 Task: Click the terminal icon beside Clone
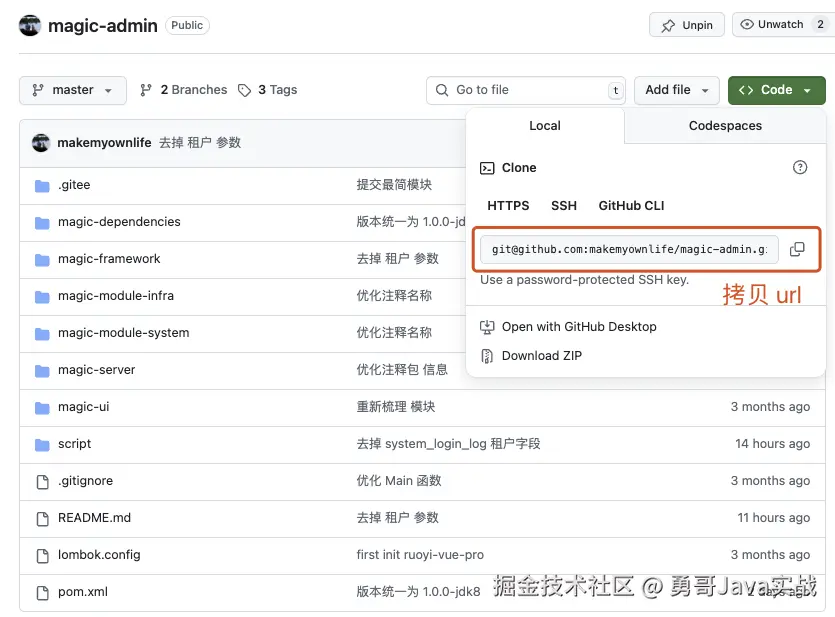487,168
